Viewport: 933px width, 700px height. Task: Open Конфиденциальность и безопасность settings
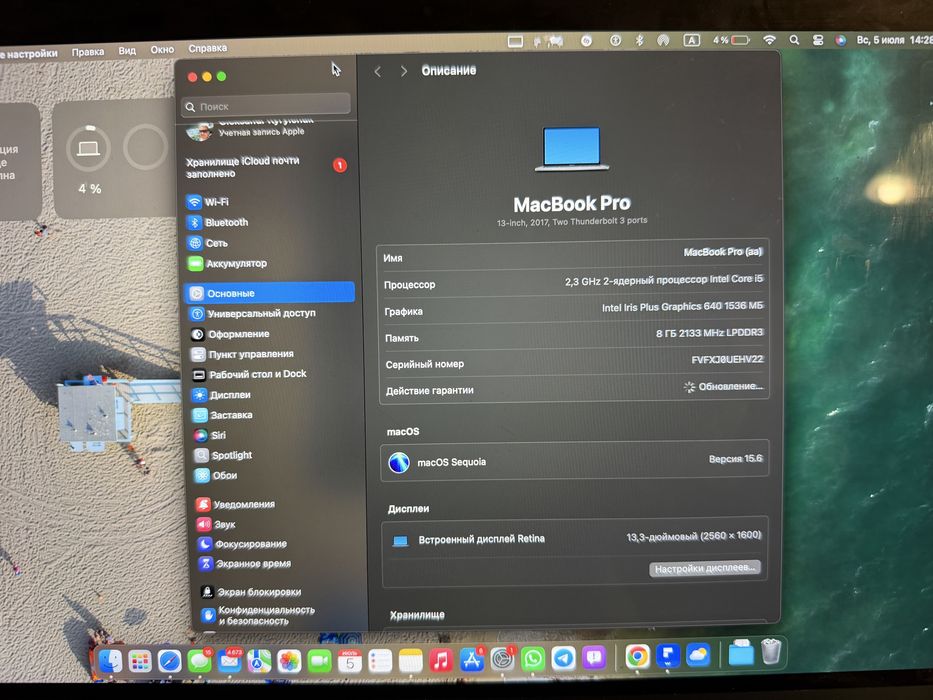click(258, 615)
